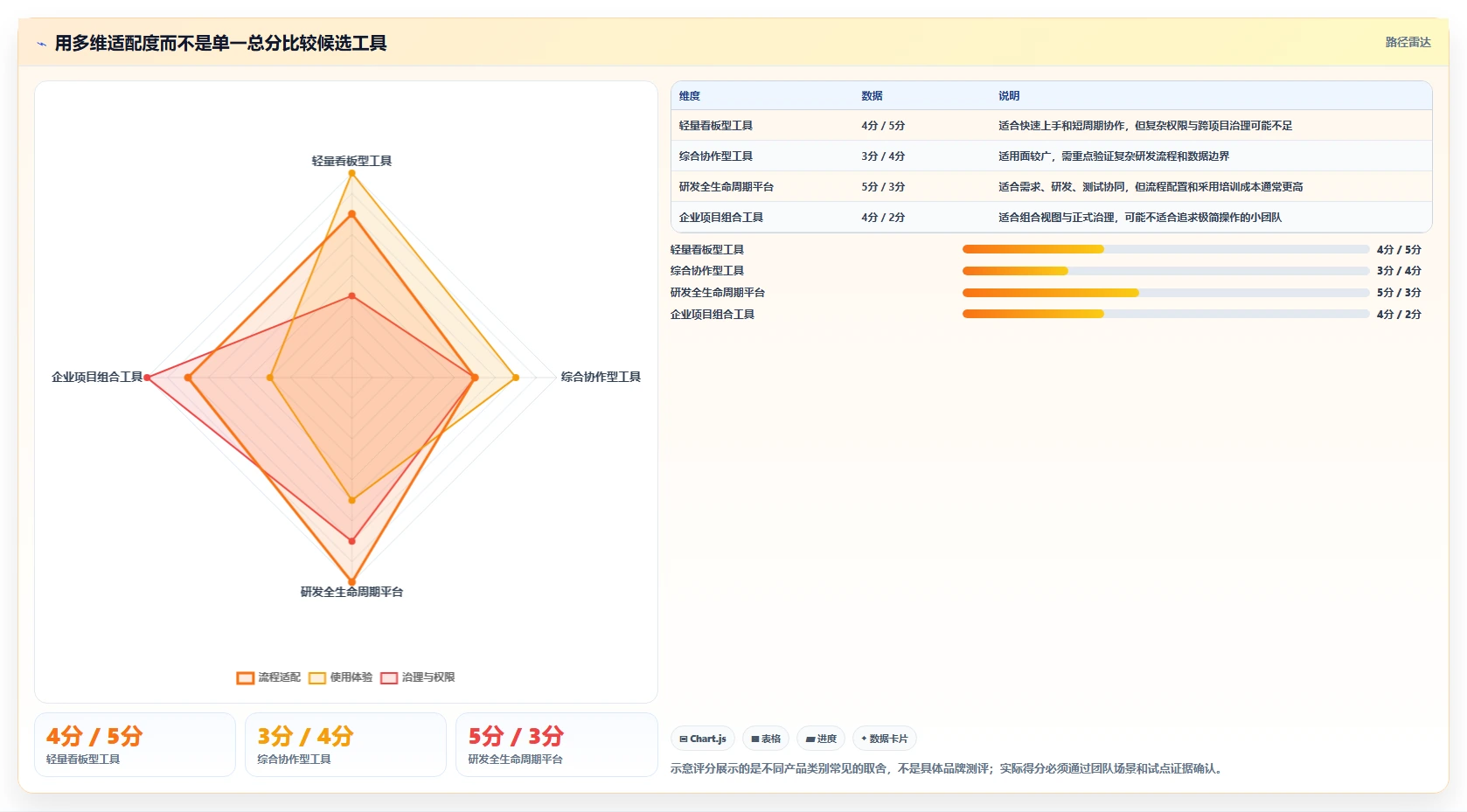Click the 数据卡片 chip
Viewport: 1467px width, 812px height.
tap(885, 739)
